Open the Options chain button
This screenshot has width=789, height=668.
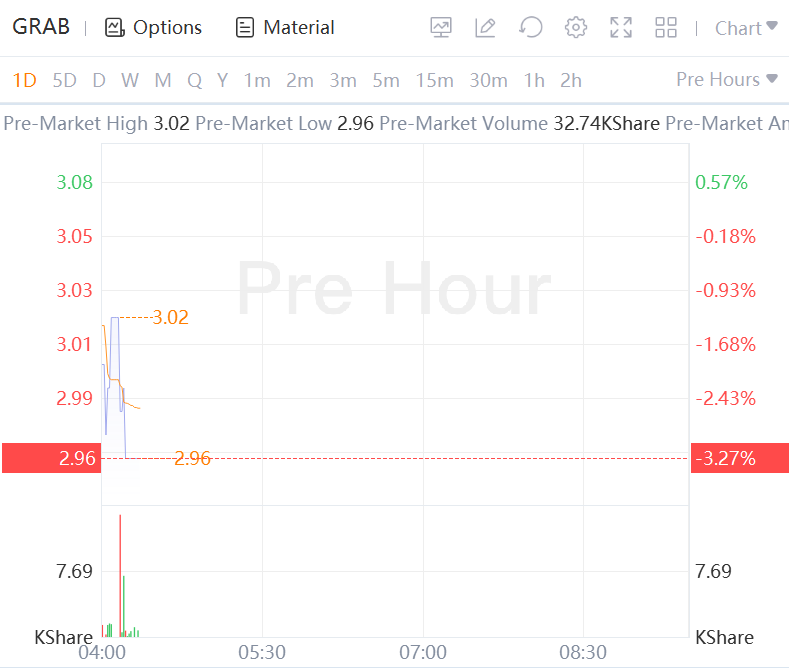click(x=153, y=28)
